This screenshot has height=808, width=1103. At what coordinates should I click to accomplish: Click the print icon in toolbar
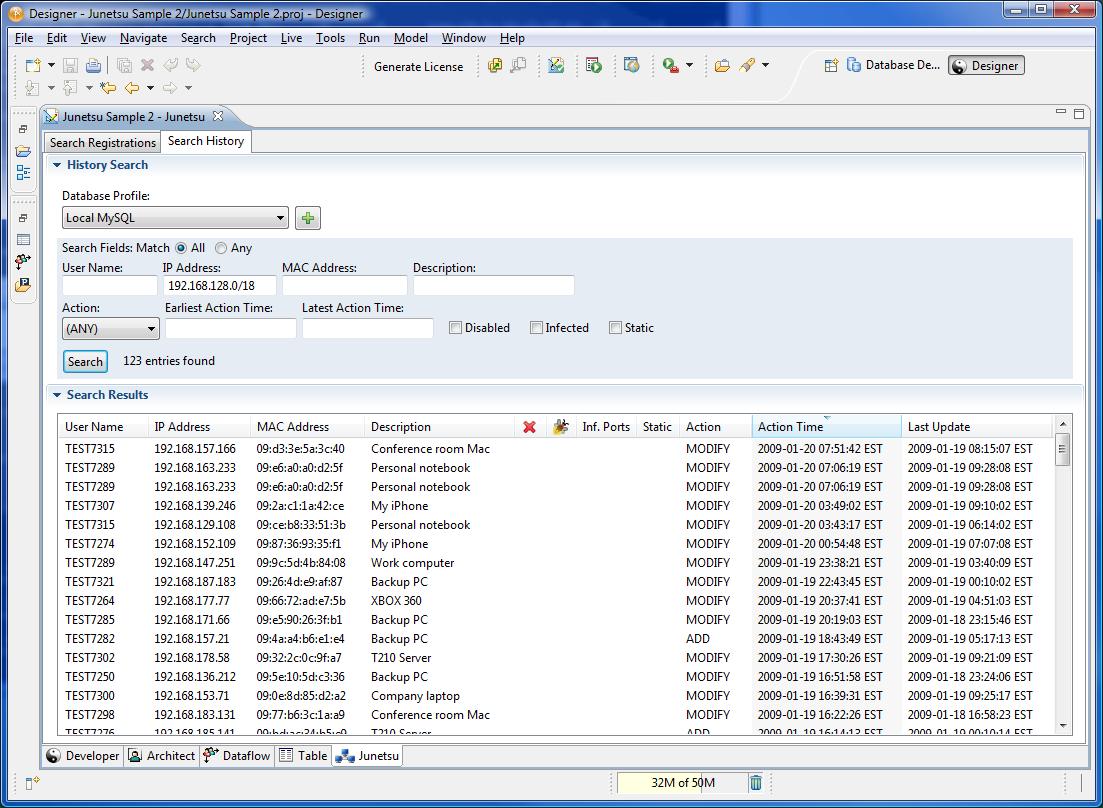[x=93, y=66]
